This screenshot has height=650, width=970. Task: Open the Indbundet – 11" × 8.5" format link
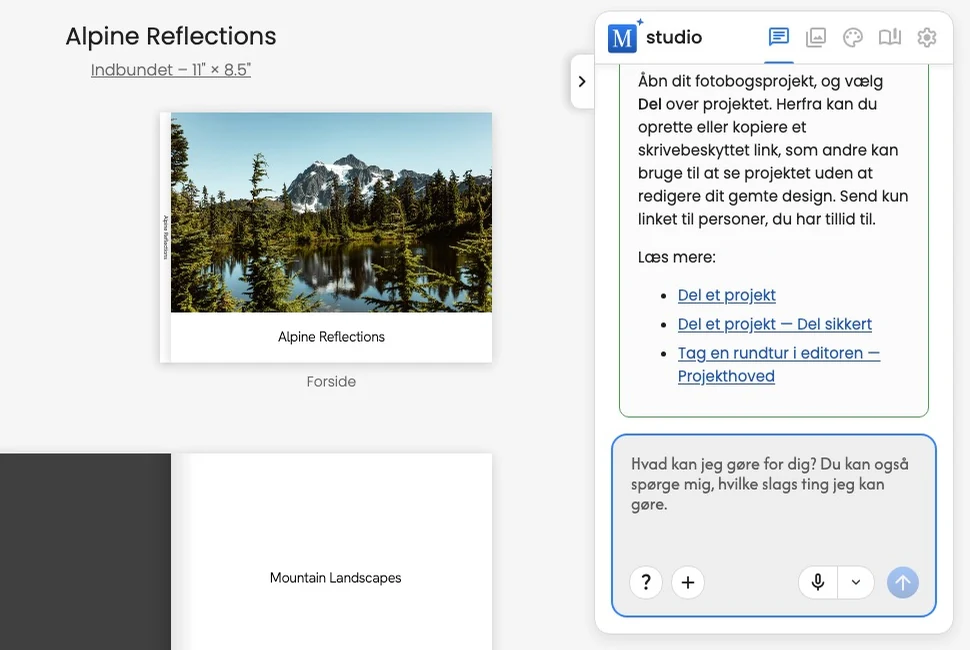[171, 70]
